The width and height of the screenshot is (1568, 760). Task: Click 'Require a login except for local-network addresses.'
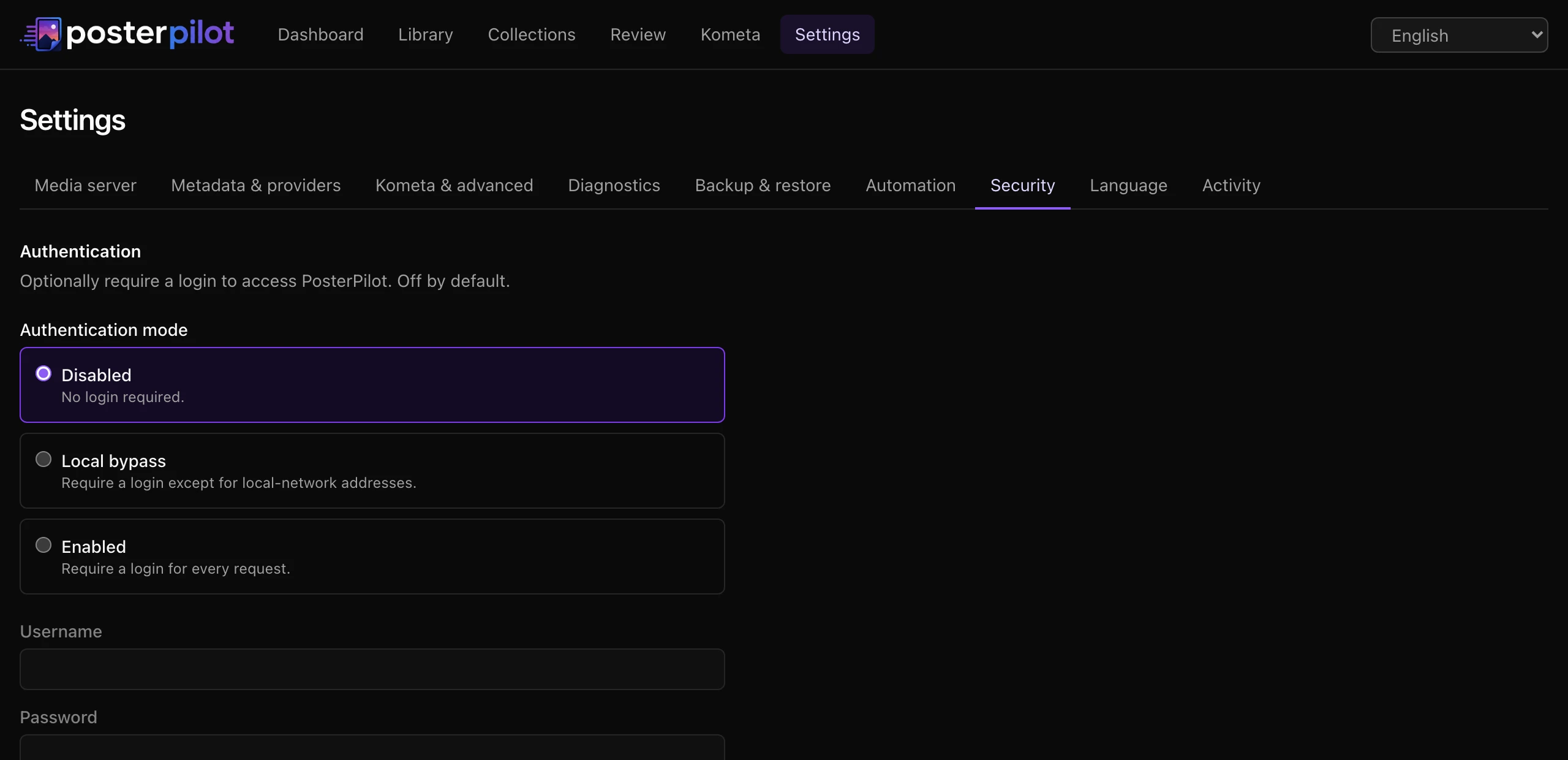click(239, 483)
